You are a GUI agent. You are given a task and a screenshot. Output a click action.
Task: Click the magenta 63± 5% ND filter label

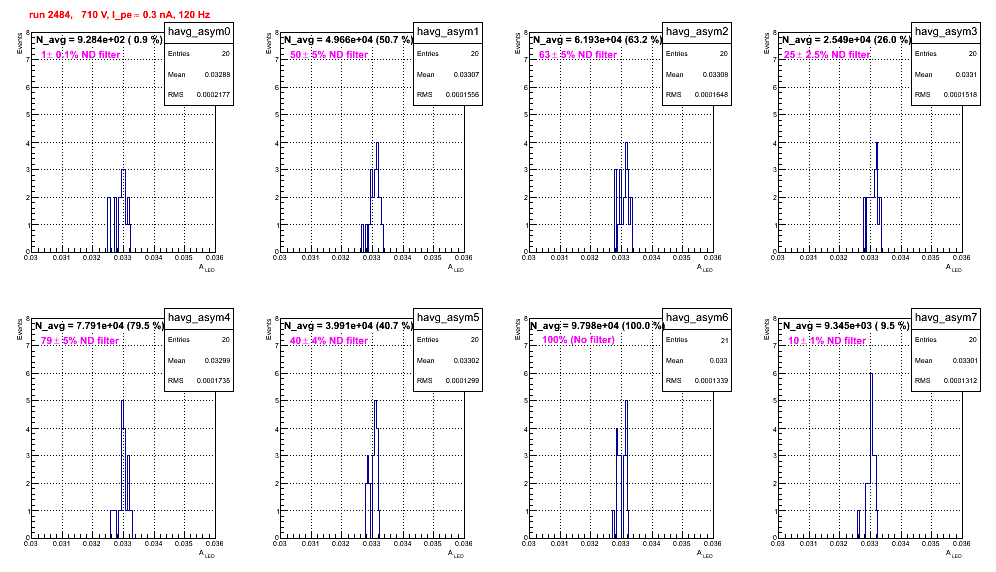tap(578, 55)
